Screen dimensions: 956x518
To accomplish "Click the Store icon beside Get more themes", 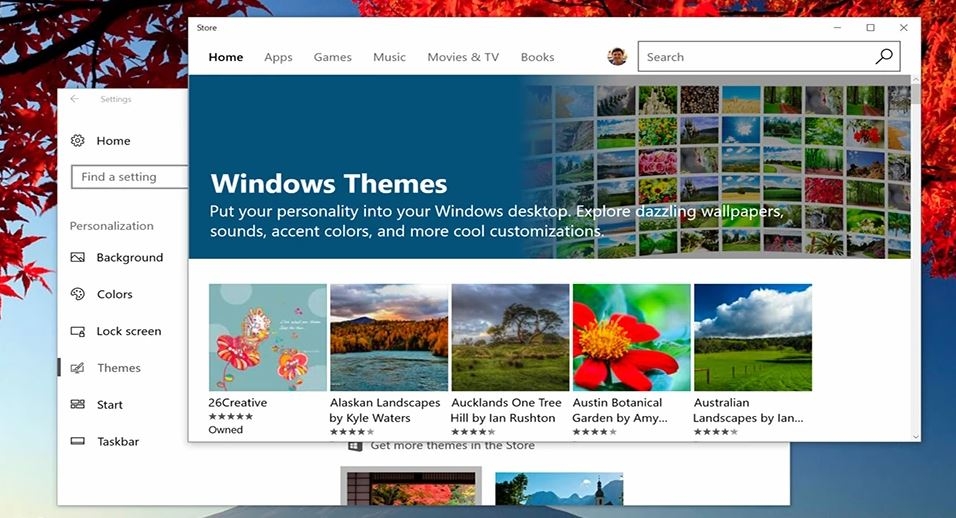I will tap(355, 446).
